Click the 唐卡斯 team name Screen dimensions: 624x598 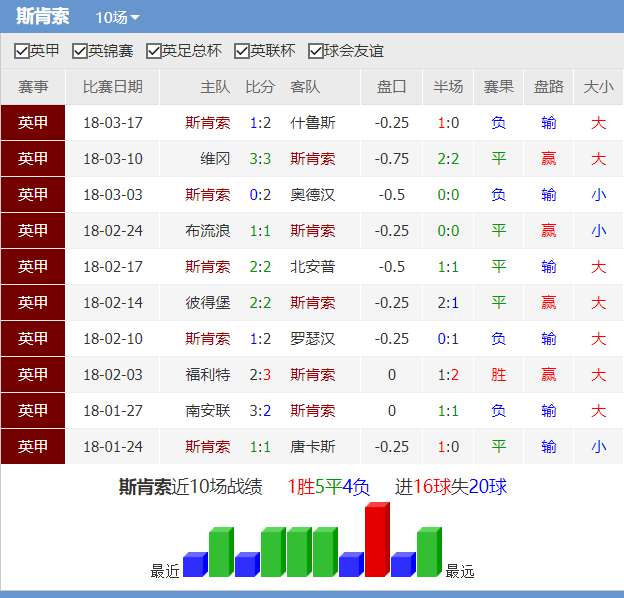312,447
